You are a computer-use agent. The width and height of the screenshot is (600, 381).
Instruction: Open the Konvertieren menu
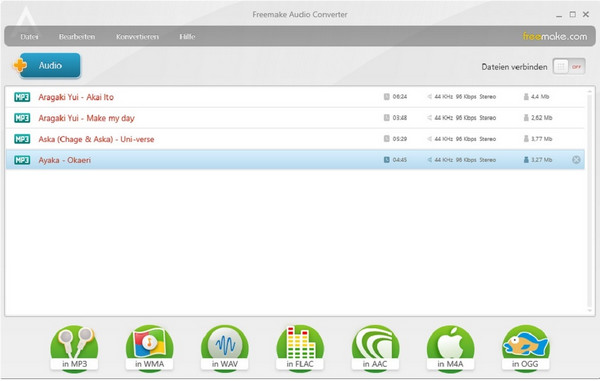pos(137,37)
